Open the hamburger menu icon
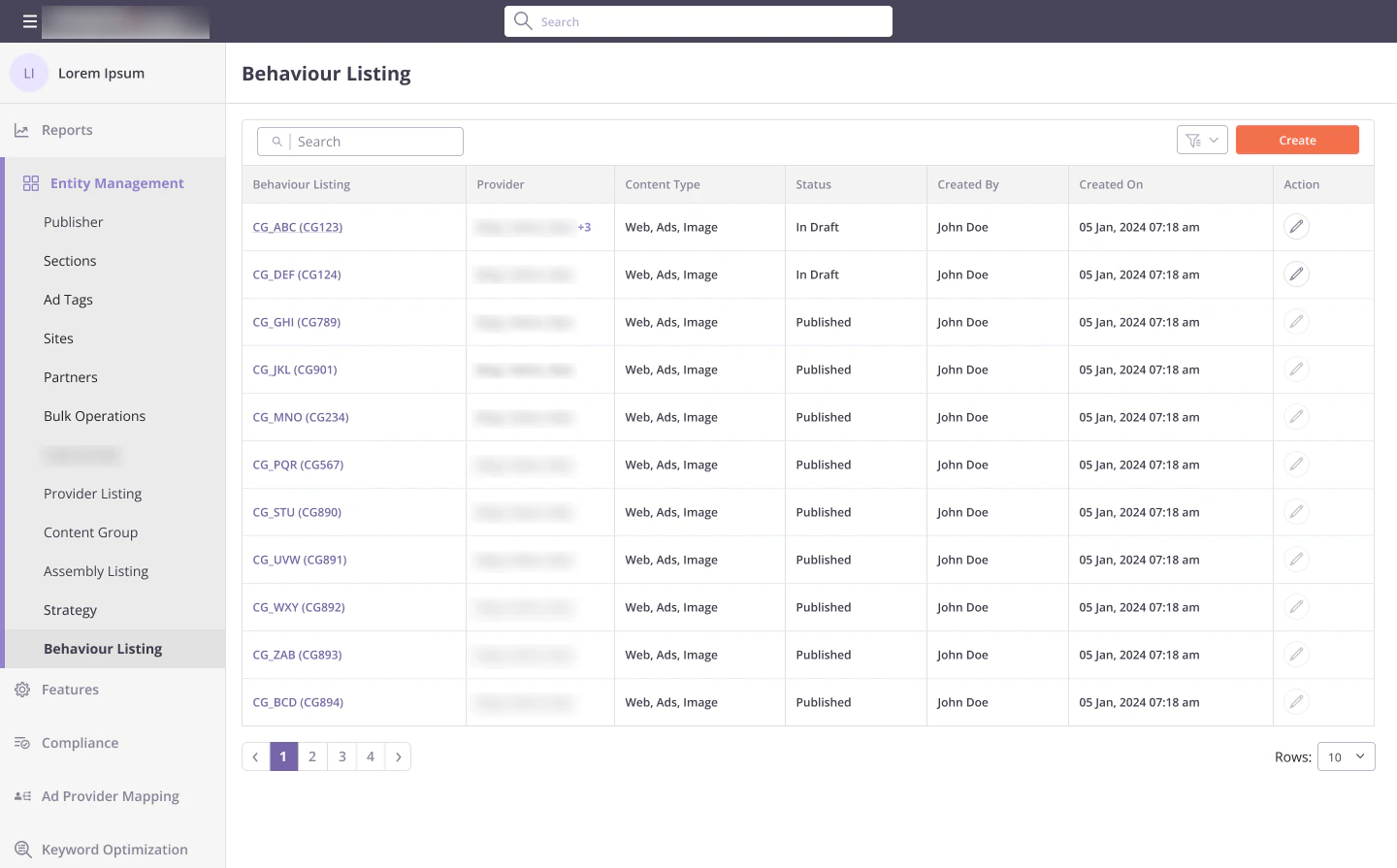This screenshot has height=868, width=1397. click(30, 21)
